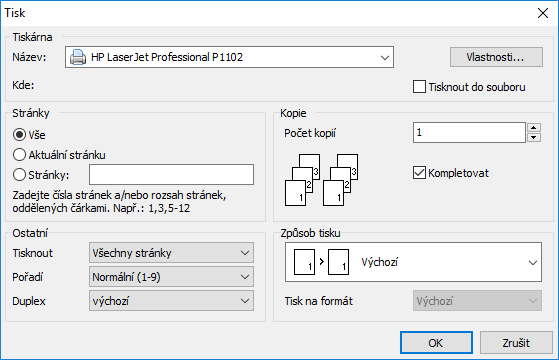559x360 pixels.
Task: Choose the Stránky range radio button
Action: (x=19, y=175)
